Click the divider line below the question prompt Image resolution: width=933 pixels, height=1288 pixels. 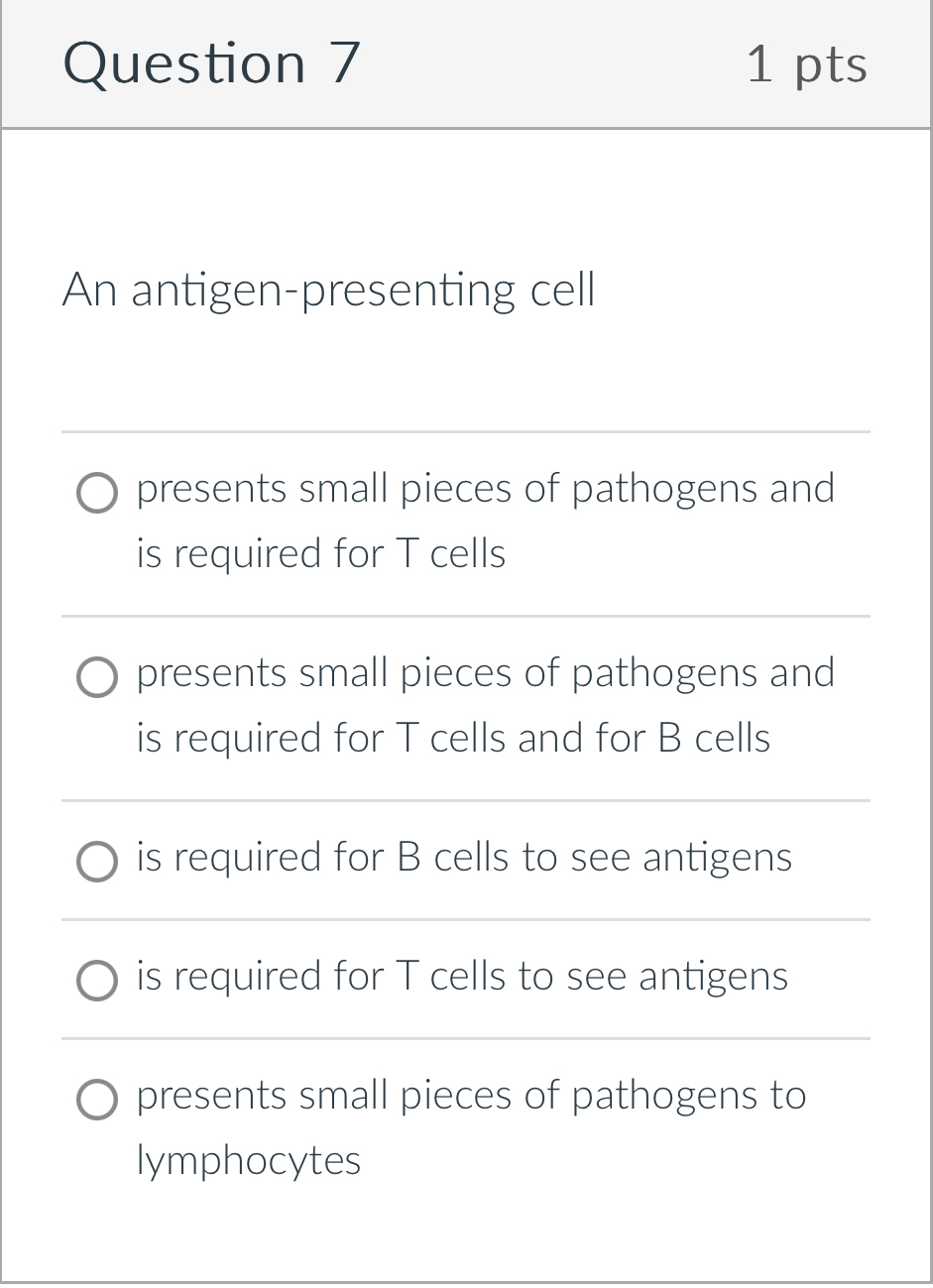tap(466, 432)
